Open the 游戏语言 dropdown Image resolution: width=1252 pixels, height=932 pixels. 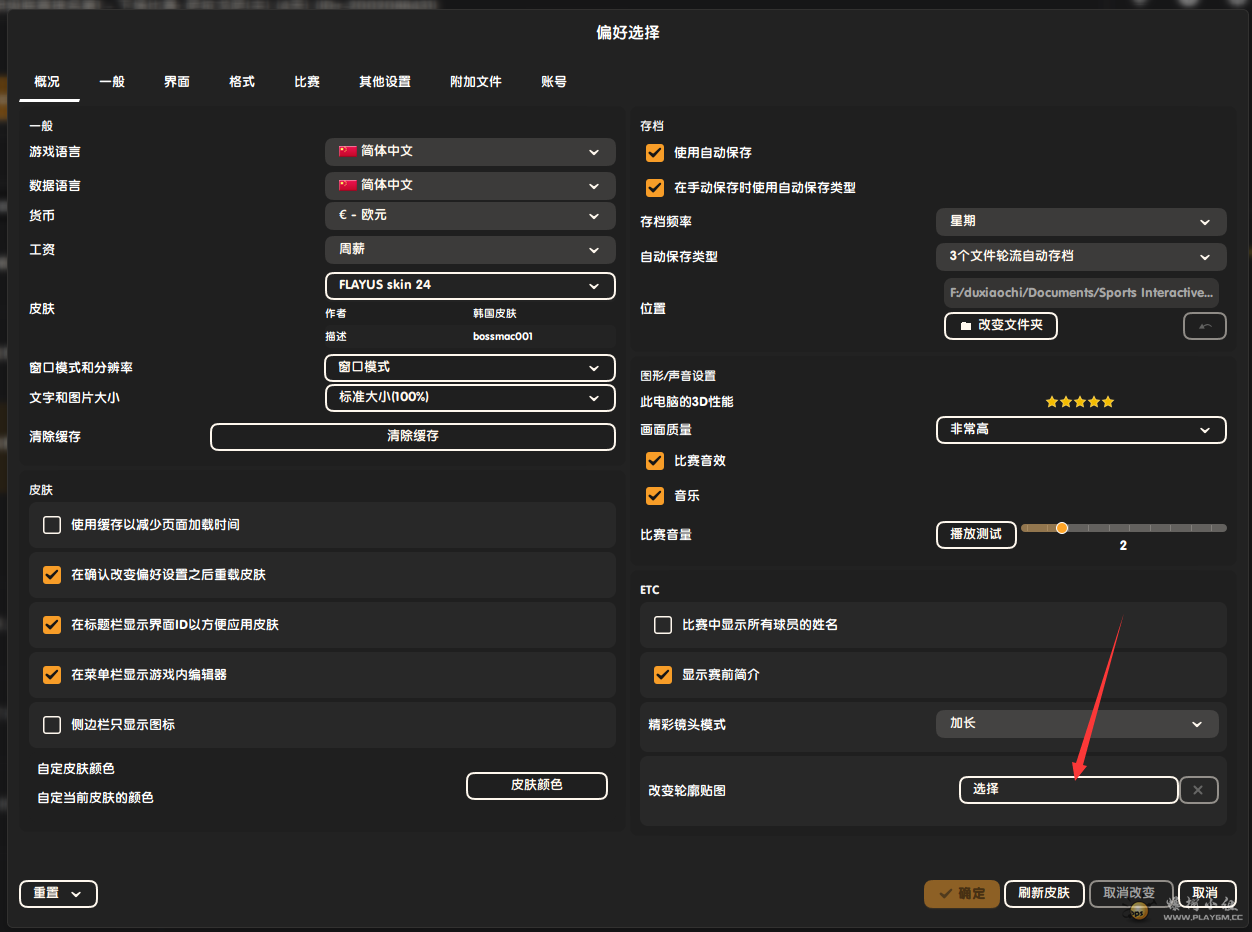tap(470, 152)
